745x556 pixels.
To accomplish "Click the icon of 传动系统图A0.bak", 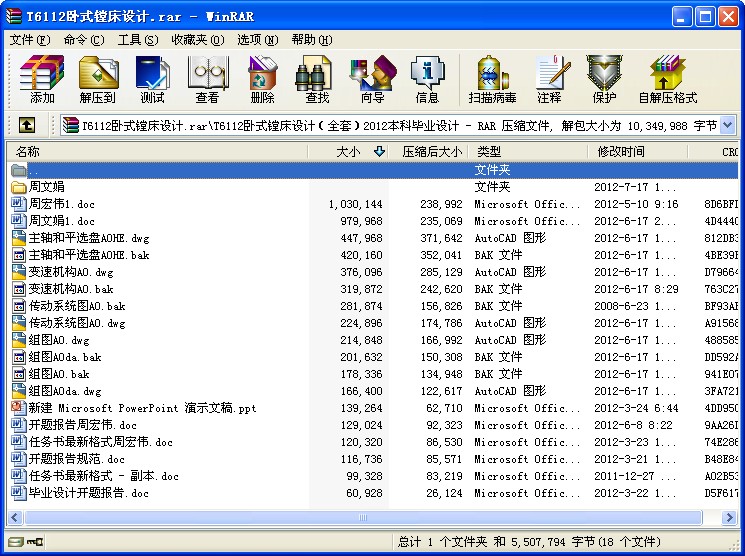I will [x=19, y=306].
